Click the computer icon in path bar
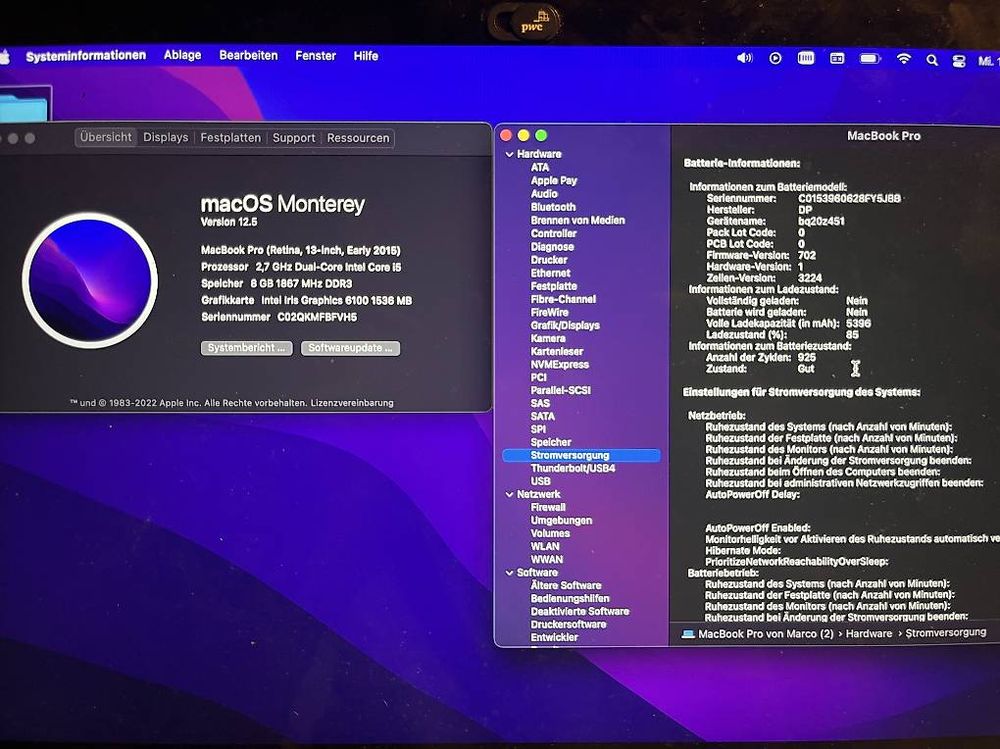Viewport: 1000px width, 749px height. click(688, 634)
